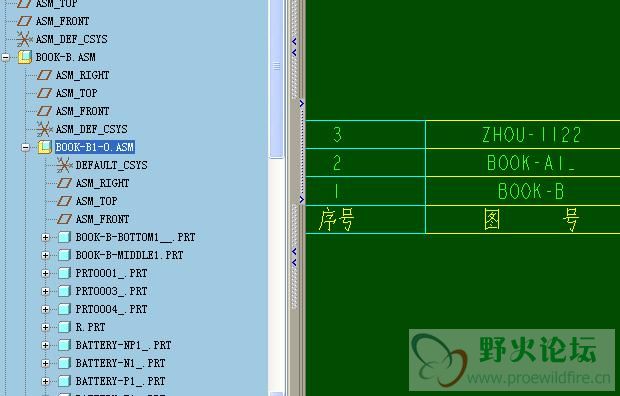The image size is (620, 396).
Task: Expand the BOOK-B-MIDDLE1.PRT node
Action: [x=45, y=256]
